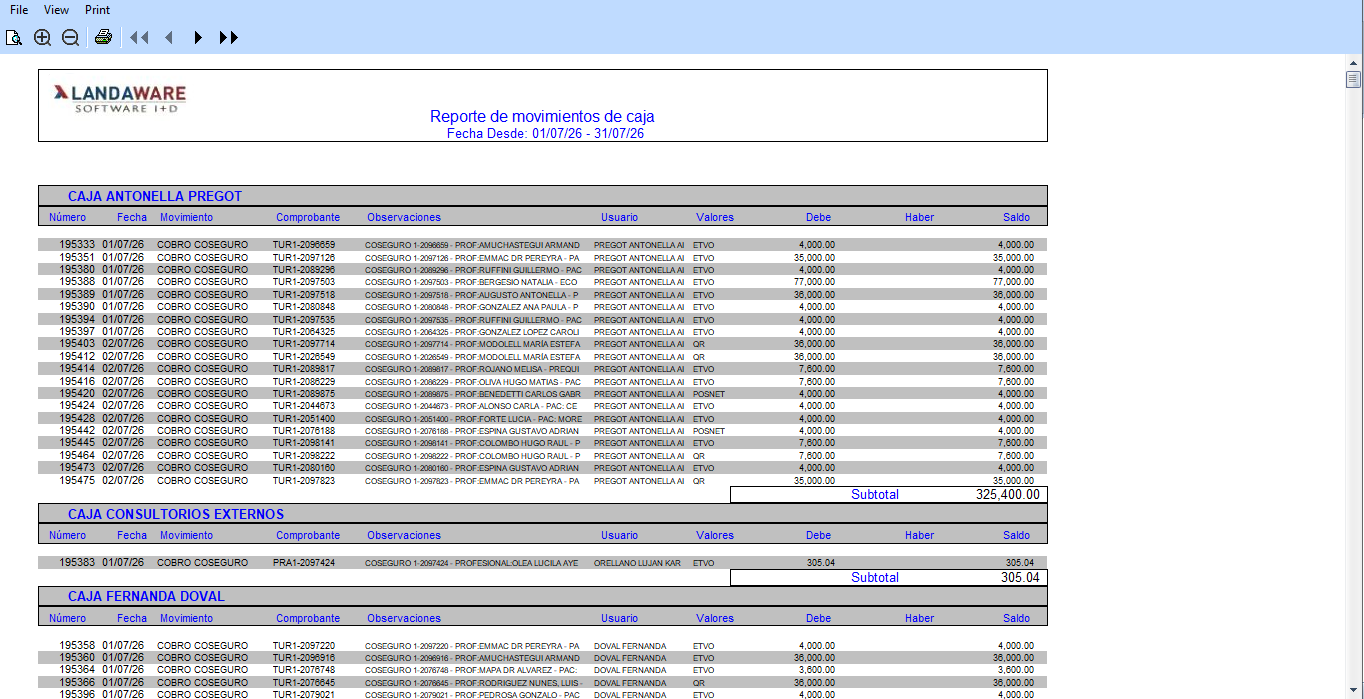Open the File menu

point(19,10)
